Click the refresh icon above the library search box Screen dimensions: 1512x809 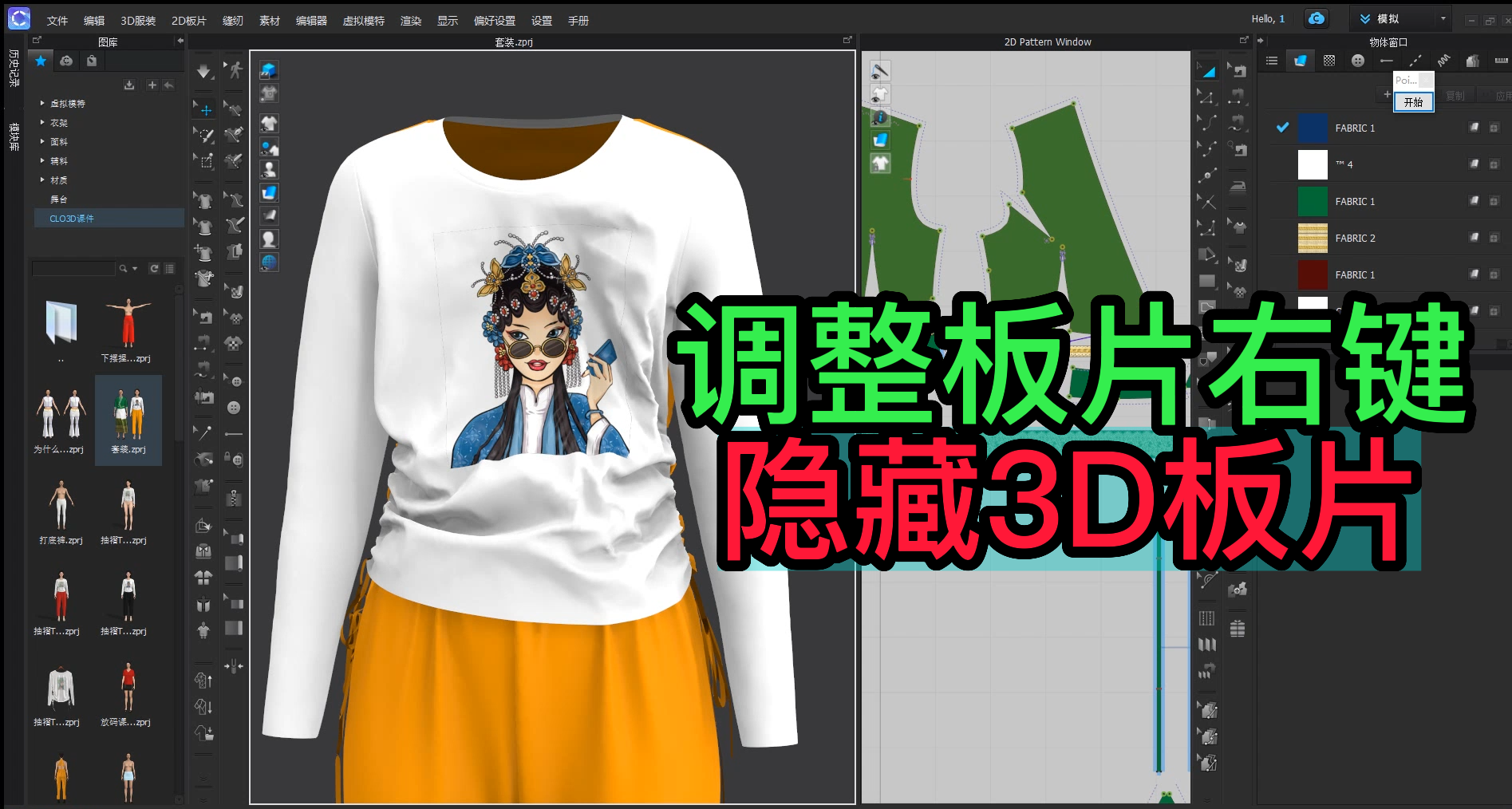tap(155, 269)
